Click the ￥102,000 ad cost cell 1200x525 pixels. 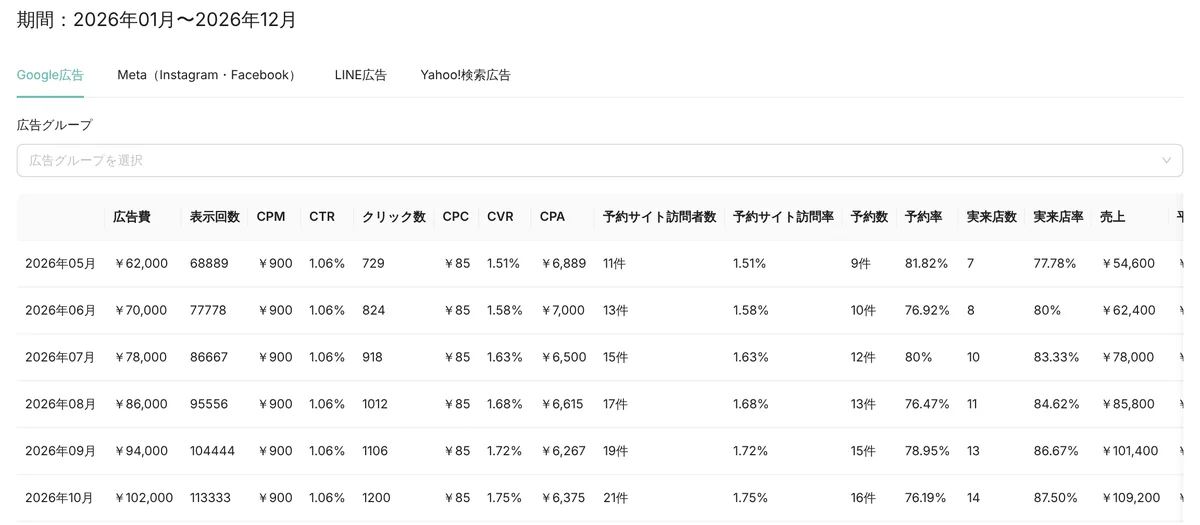click(143, 498)
